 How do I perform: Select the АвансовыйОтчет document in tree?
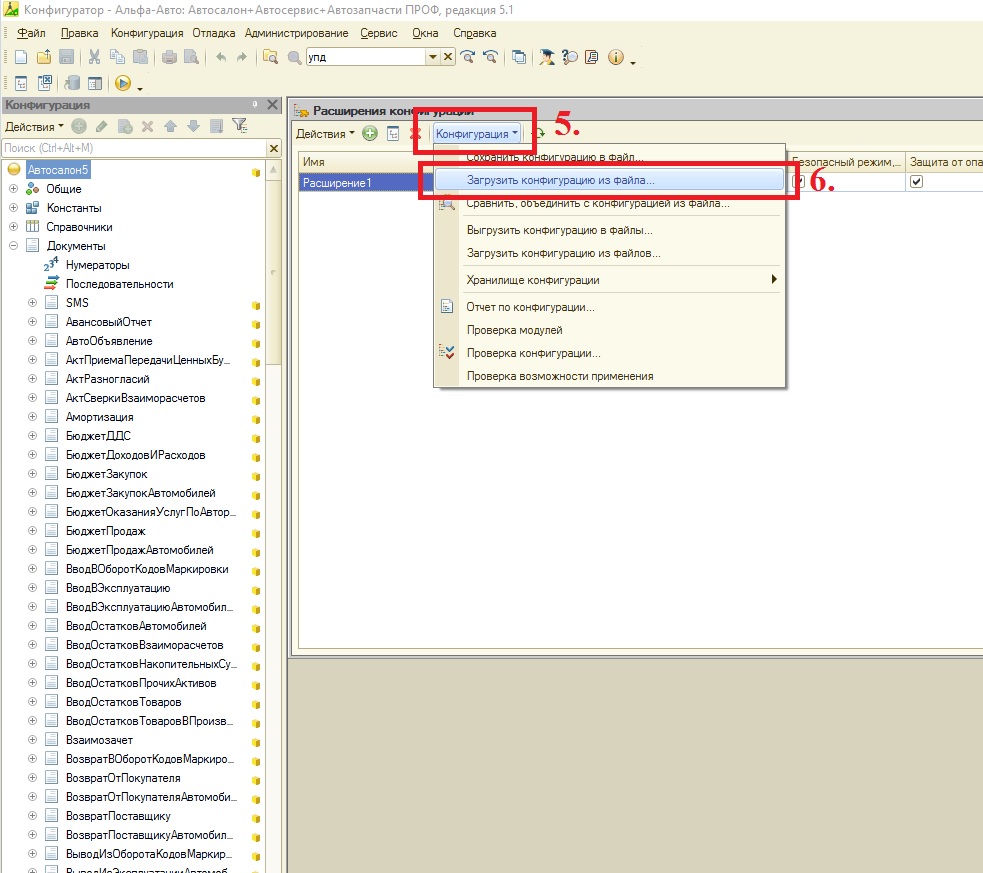109,322
